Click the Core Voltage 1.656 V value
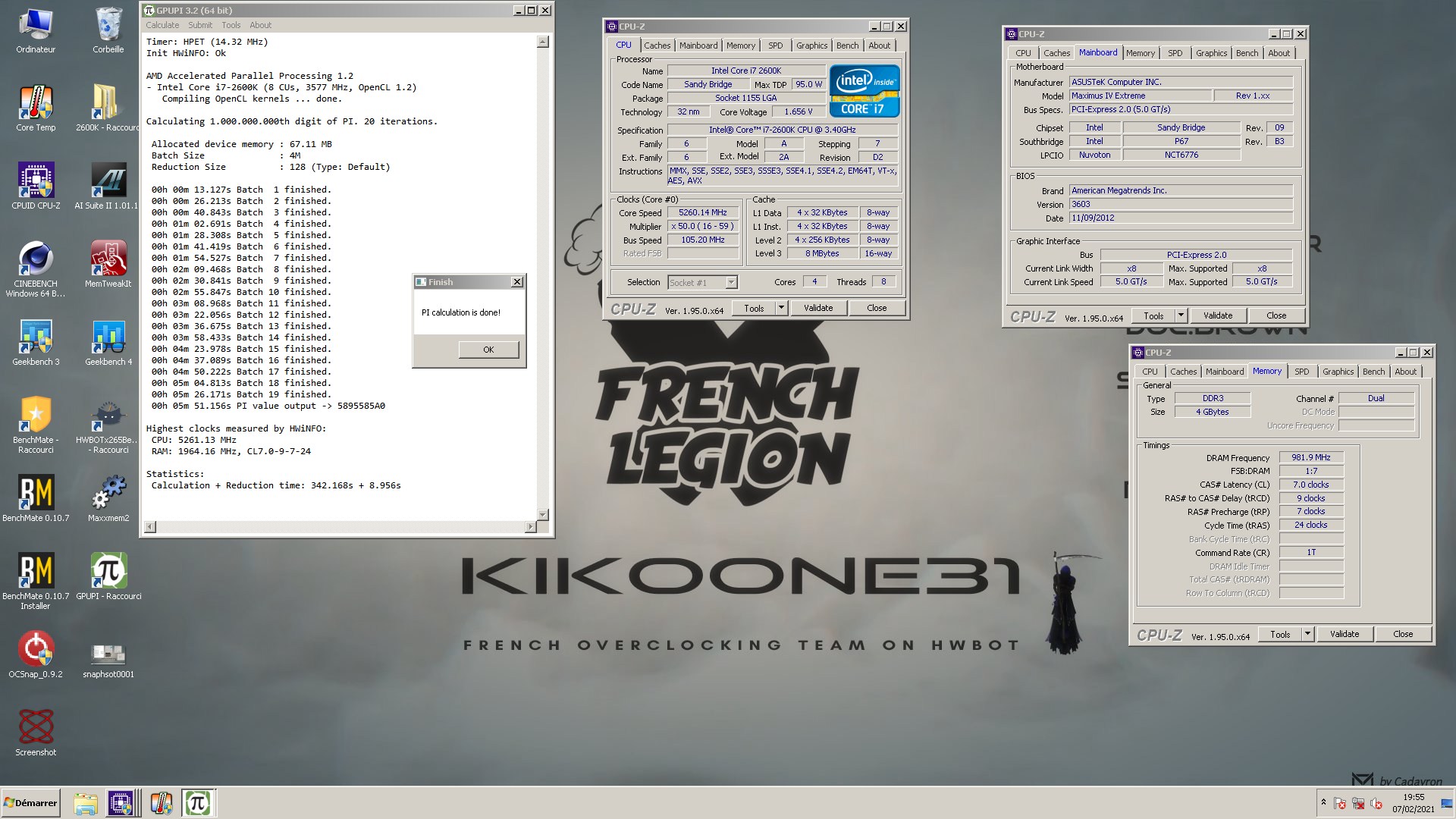The width and height of the screenshot is (1456, 819). coord(798,111)
